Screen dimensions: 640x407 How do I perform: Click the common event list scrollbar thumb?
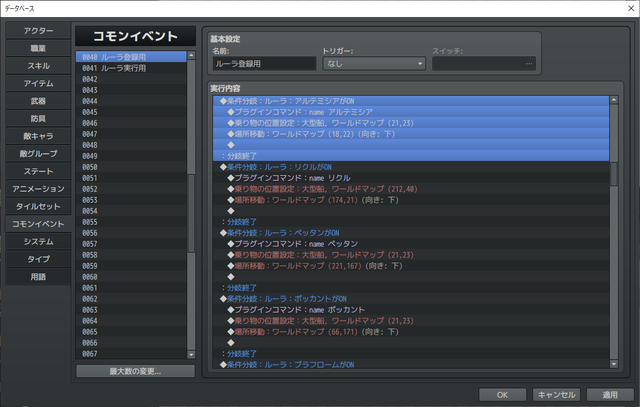191,213
